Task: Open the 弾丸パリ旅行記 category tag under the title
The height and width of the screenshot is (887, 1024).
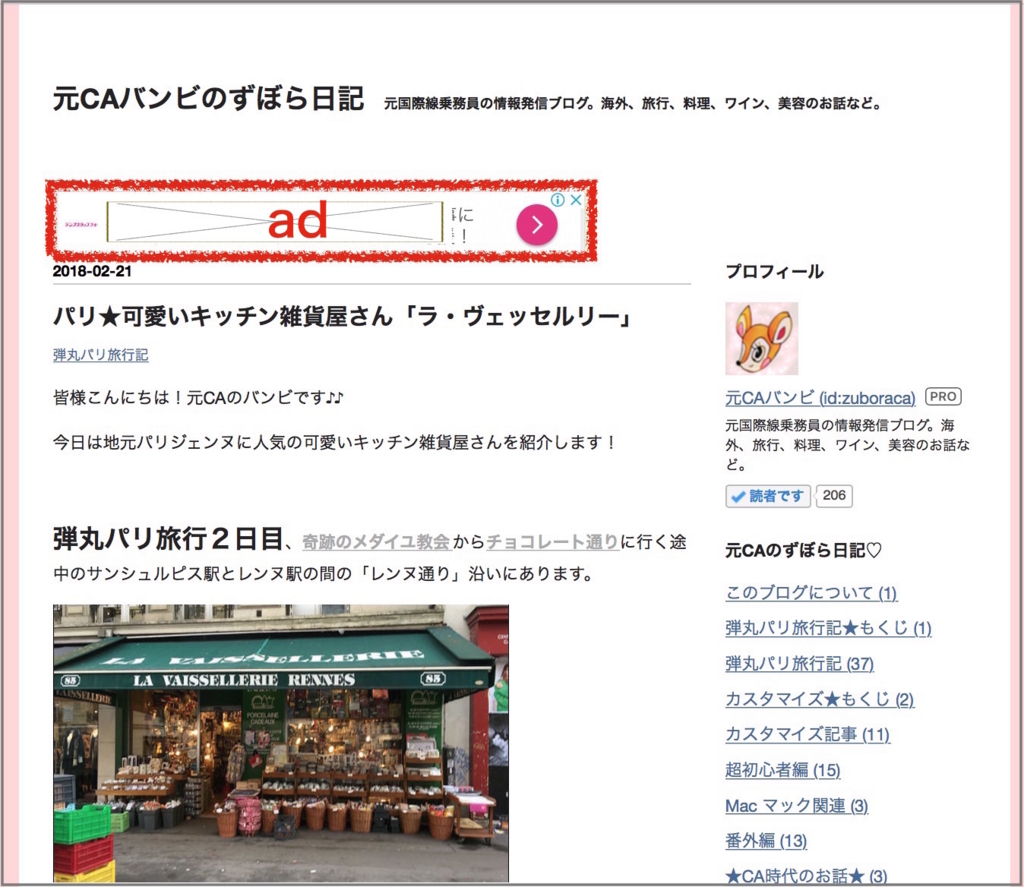Action: 101,355
